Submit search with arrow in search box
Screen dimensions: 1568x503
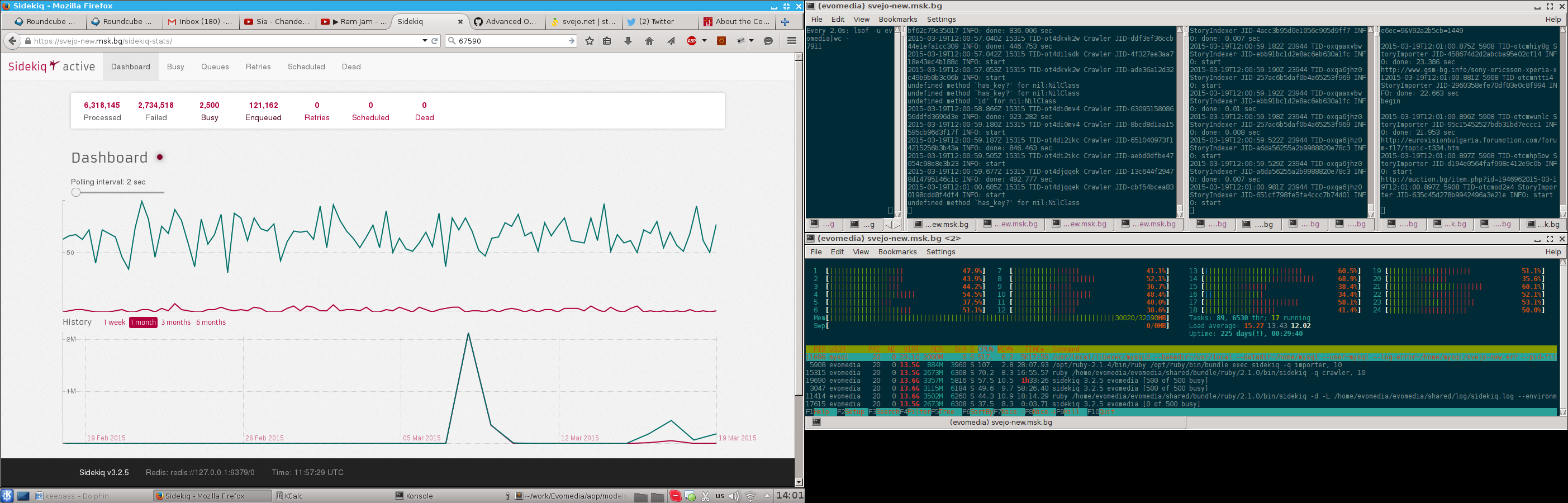point(572,41)
